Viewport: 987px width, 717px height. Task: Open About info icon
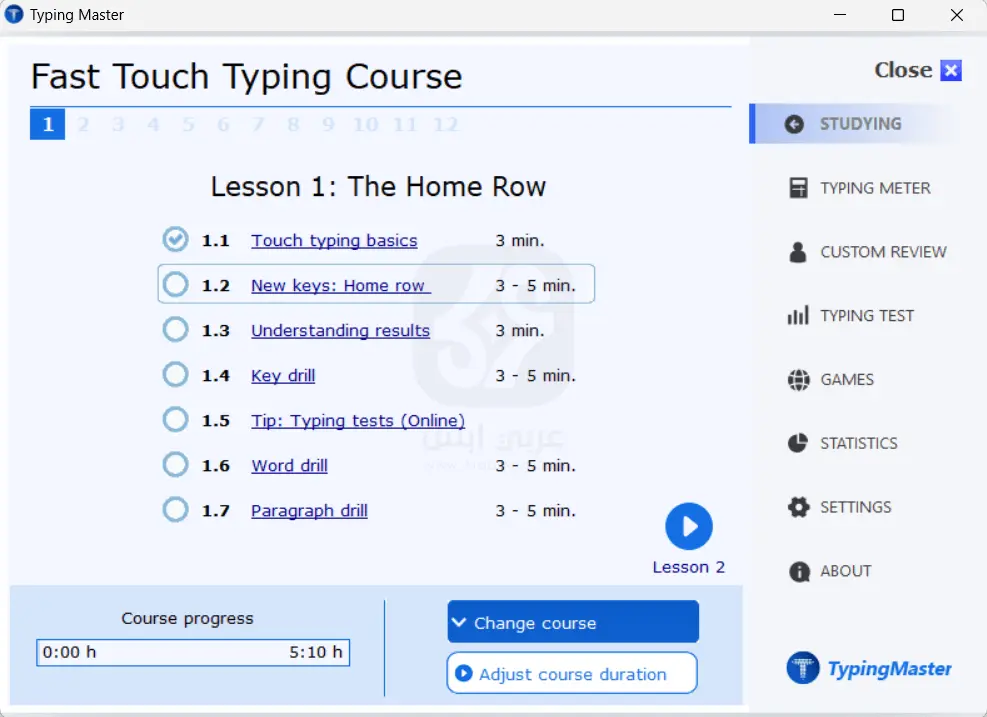(798, 571)
